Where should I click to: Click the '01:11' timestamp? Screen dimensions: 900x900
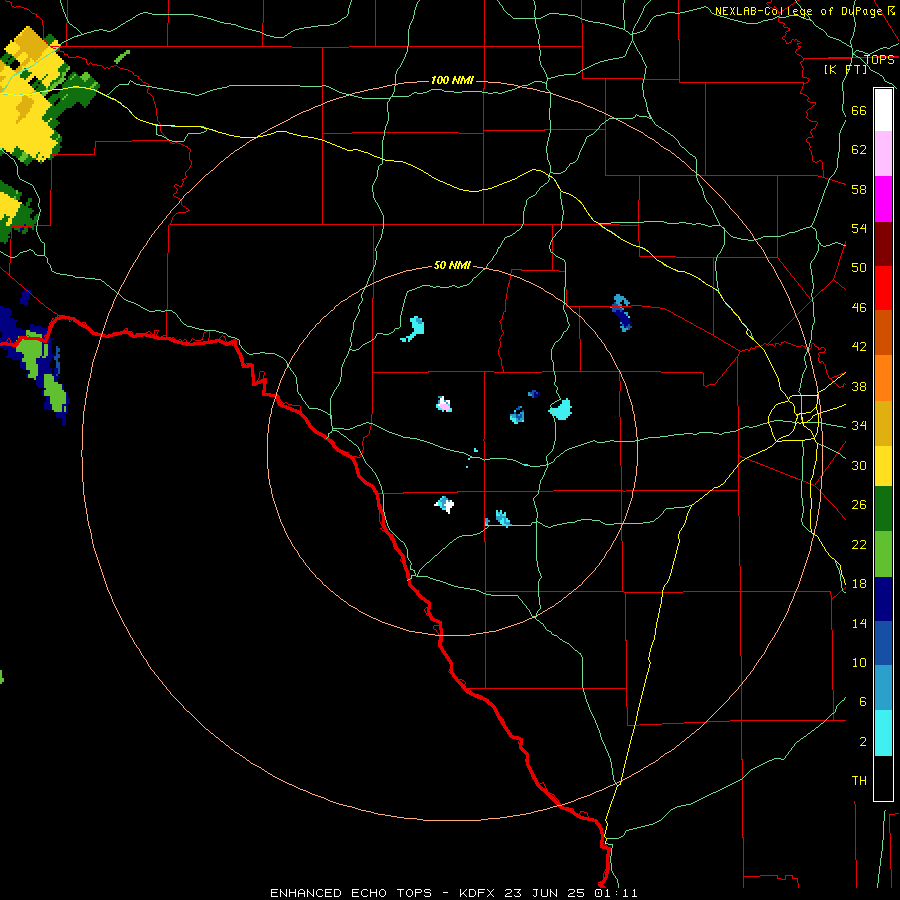tap(616, 893)
